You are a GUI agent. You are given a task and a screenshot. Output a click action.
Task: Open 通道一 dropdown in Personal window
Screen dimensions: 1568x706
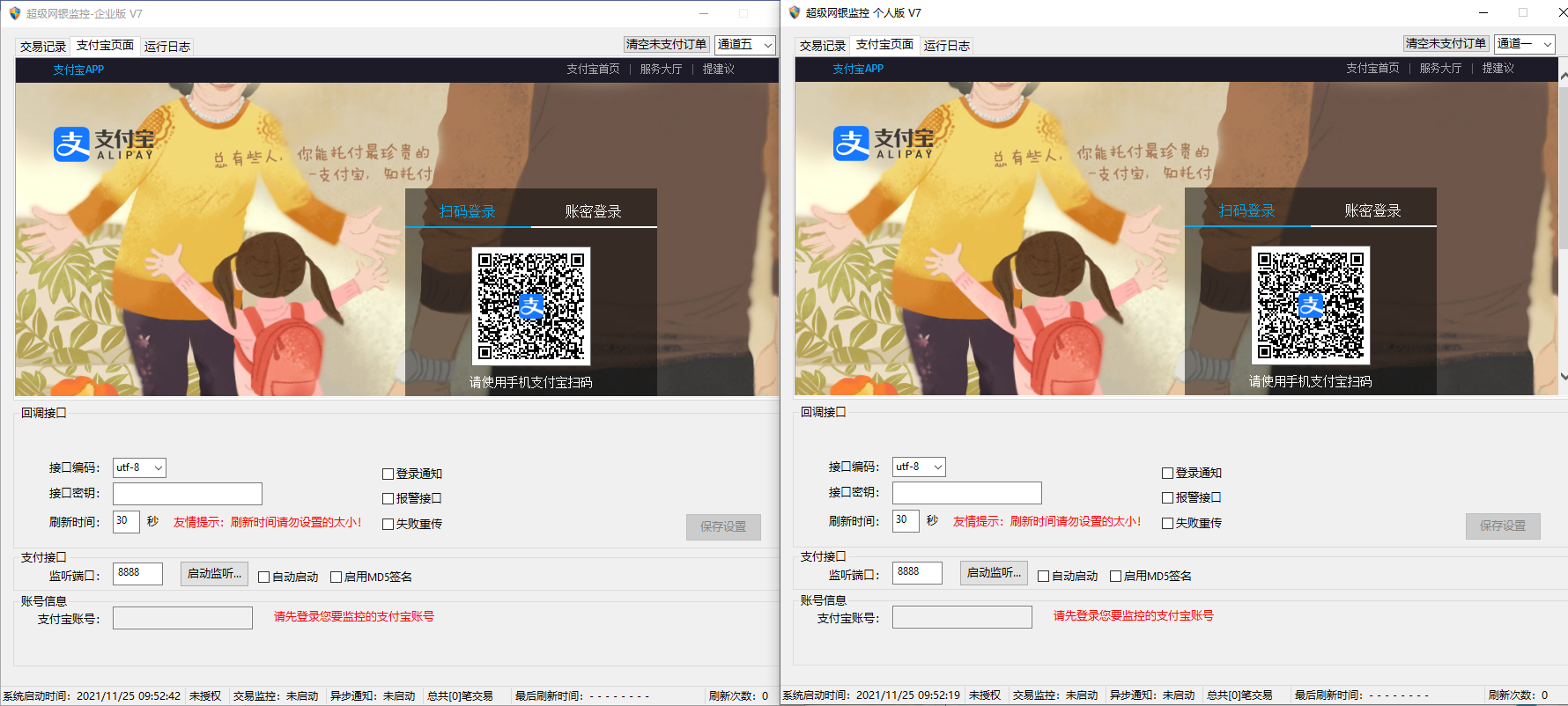point(1524,44)
